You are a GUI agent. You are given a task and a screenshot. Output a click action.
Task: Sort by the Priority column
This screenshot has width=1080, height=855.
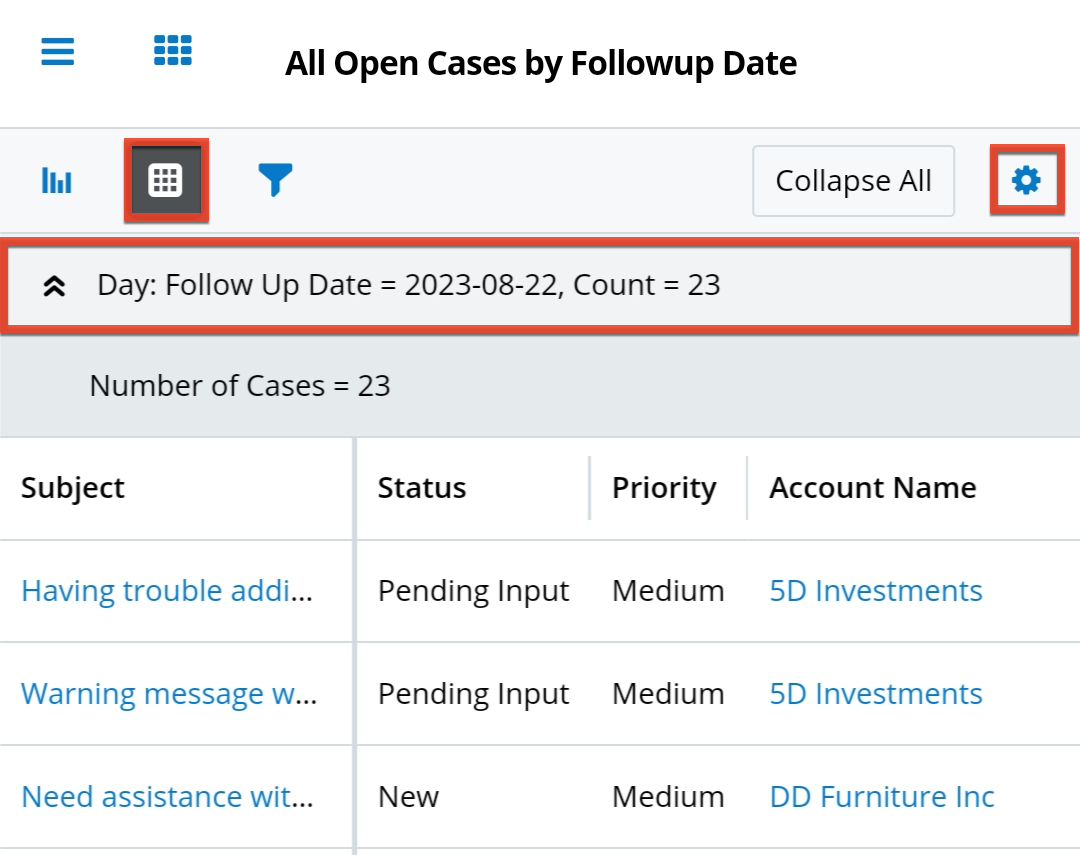pyautogui.click(x=664, y=488)
